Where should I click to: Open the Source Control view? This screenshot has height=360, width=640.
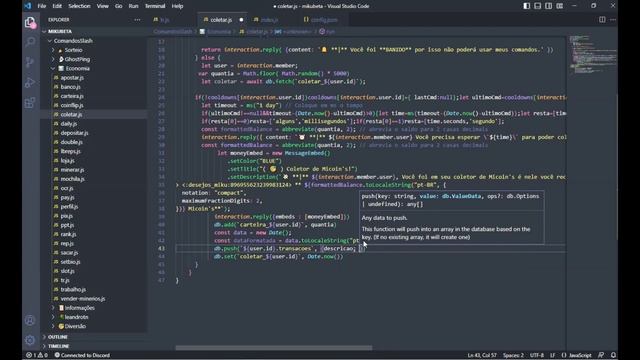point(30,62)
